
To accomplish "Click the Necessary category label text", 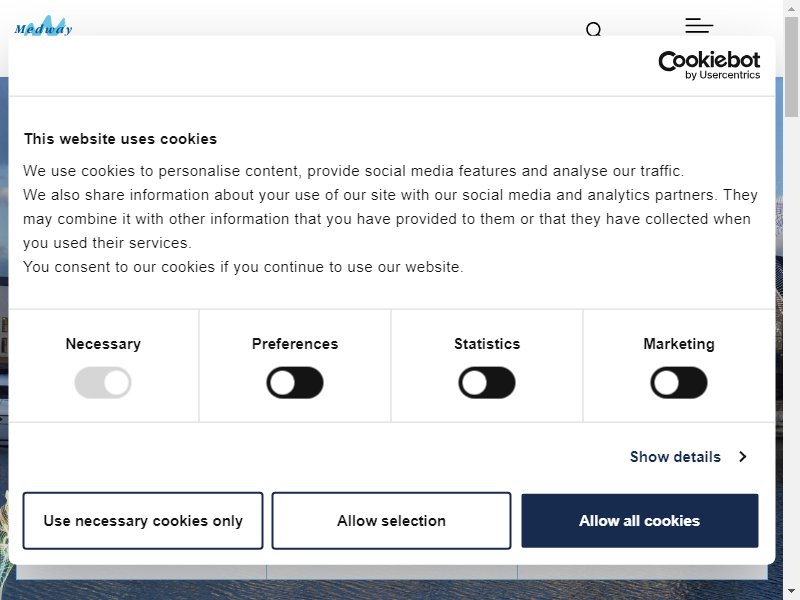I will (103, 344).
